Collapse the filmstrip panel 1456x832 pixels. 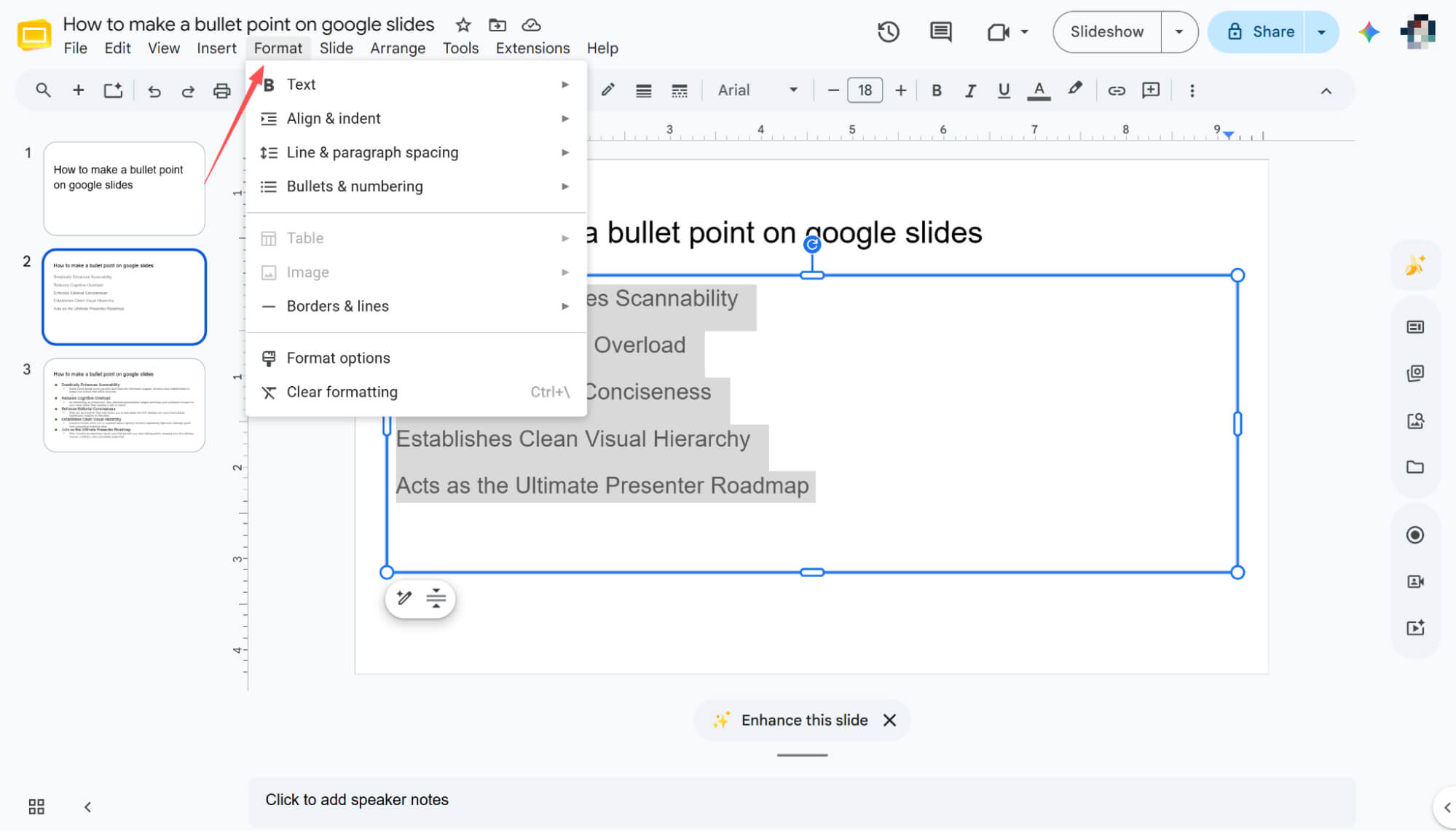[x=87, y=807]
